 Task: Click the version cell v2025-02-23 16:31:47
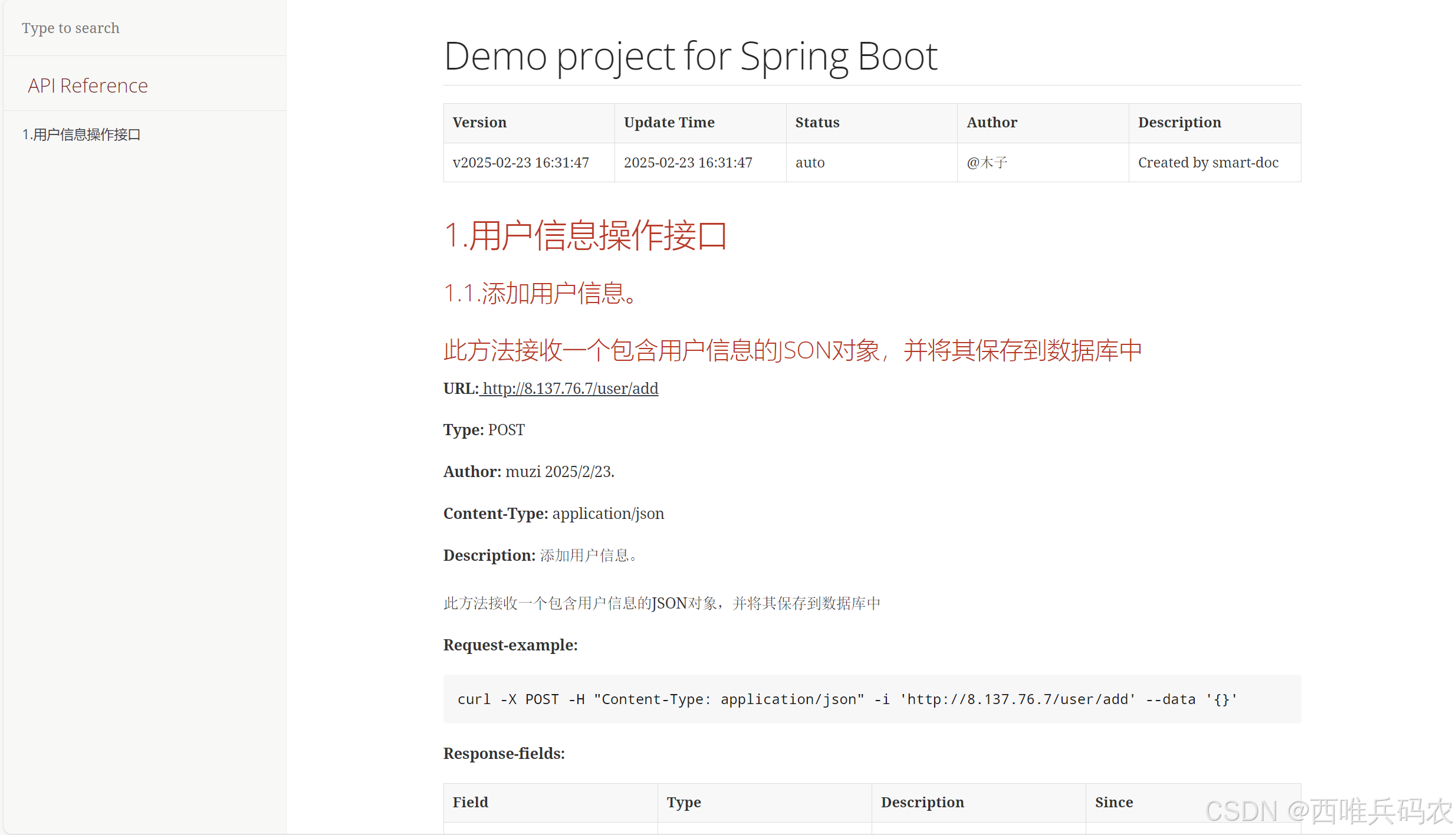pyautogui.click(x=521, y=162)
